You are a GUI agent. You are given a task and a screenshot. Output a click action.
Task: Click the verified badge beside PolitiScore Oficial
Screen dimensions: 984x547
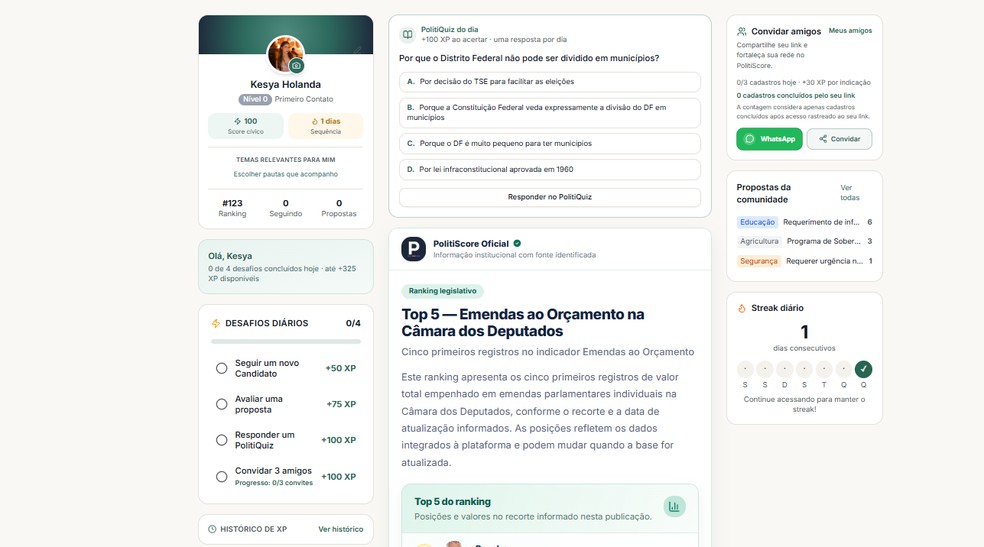pos(517,243)
